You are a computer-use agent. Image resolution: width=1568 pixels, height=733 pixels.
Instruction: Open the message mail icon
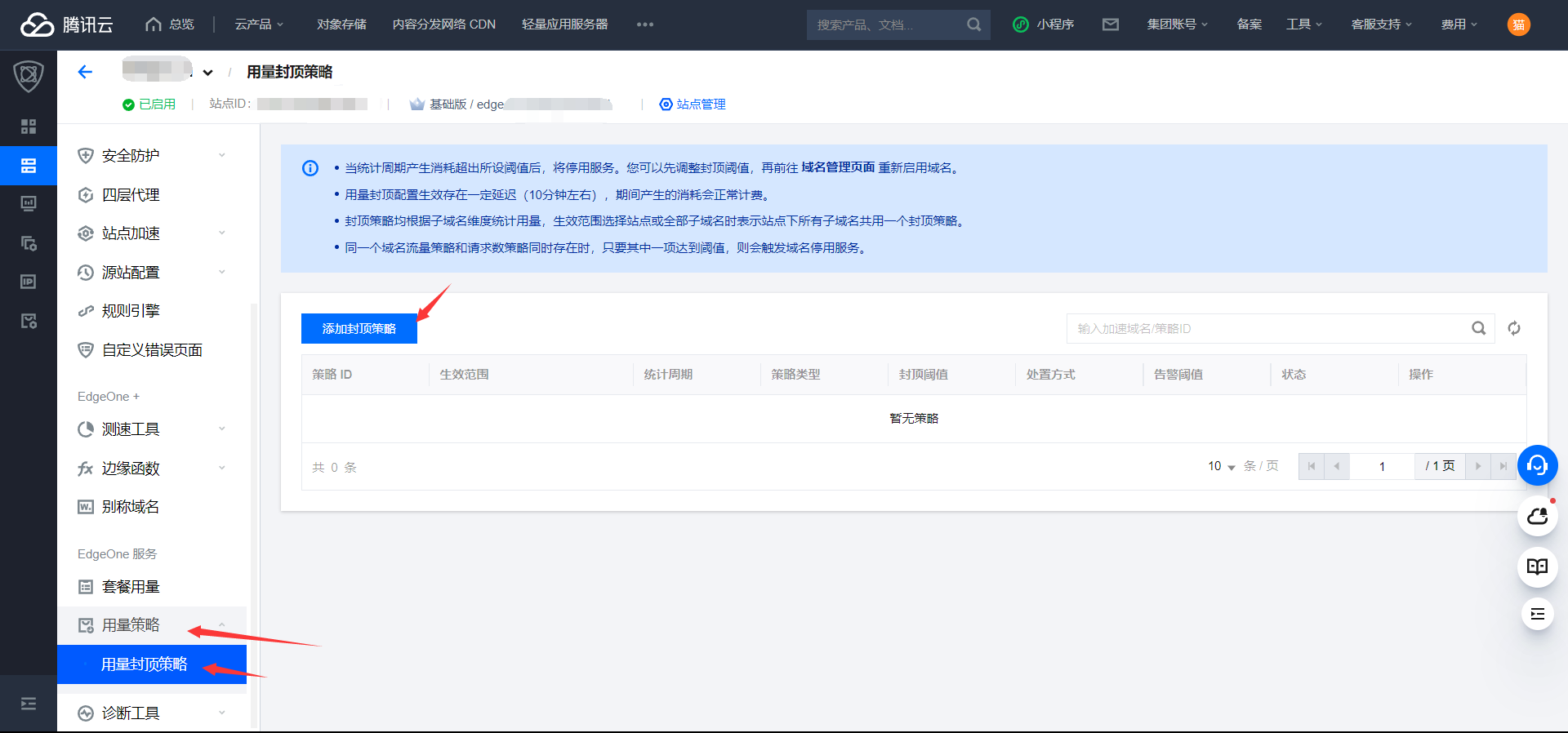(x=1111, y=24)
